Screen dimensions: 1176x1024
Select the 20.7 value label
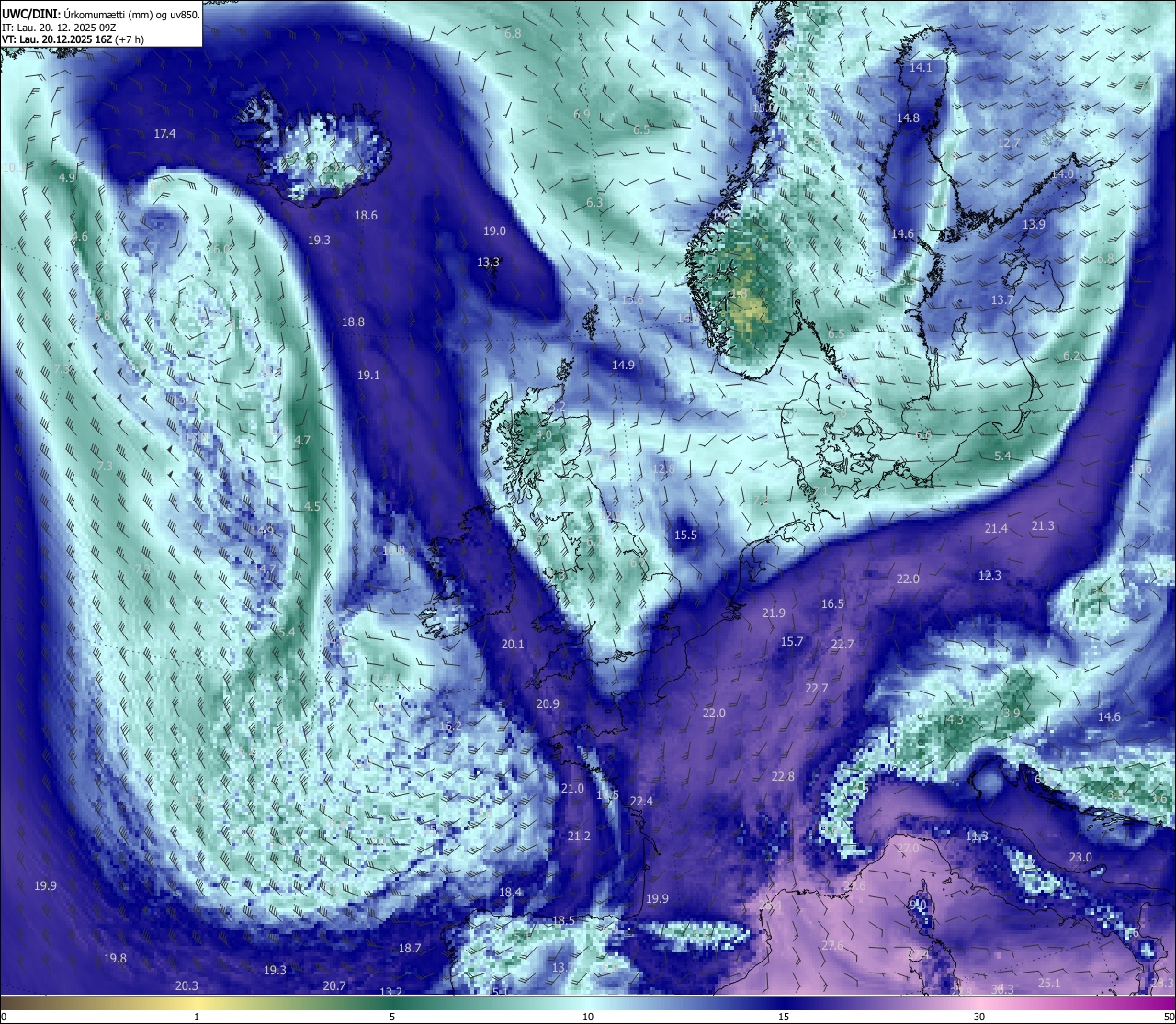click(x=334, y=986)
